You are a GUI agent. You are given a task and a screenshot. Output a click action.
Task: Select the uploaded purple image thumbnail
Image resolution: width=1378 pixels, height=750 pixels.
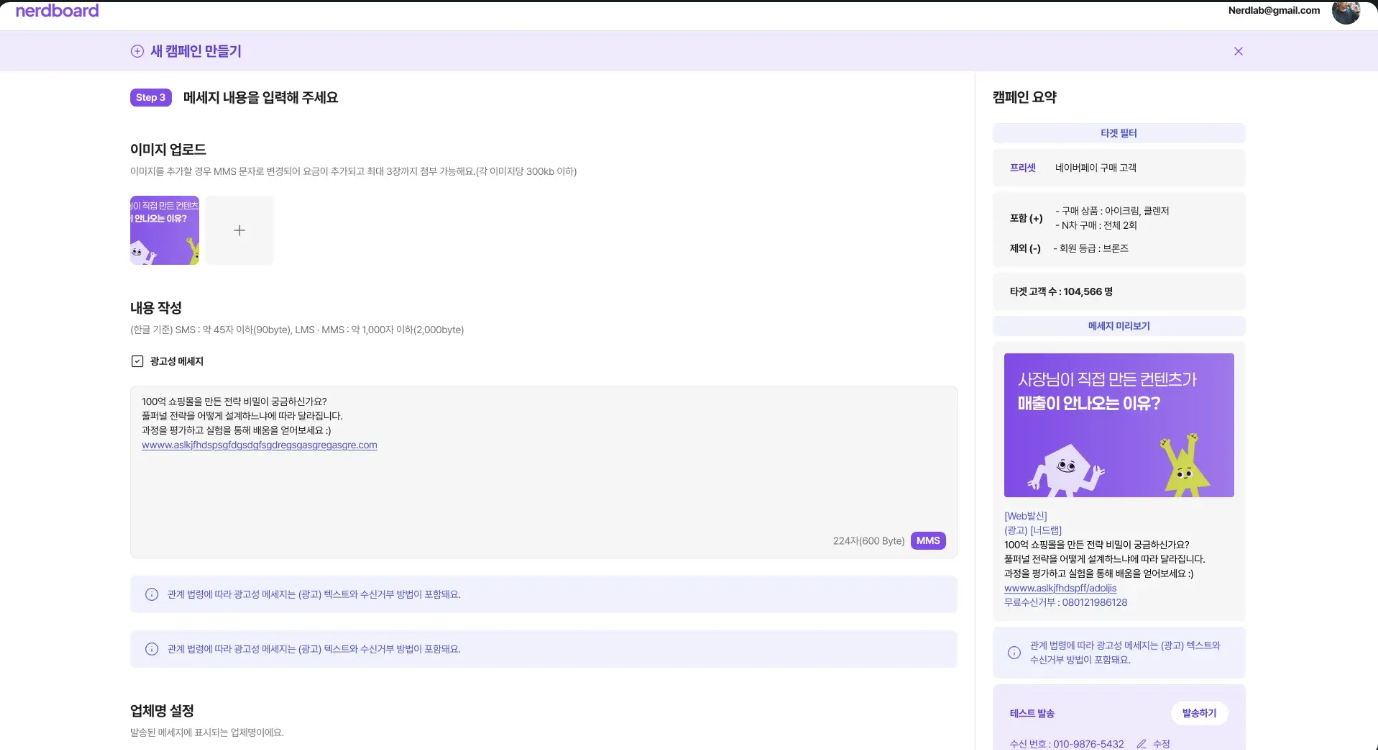164,230
